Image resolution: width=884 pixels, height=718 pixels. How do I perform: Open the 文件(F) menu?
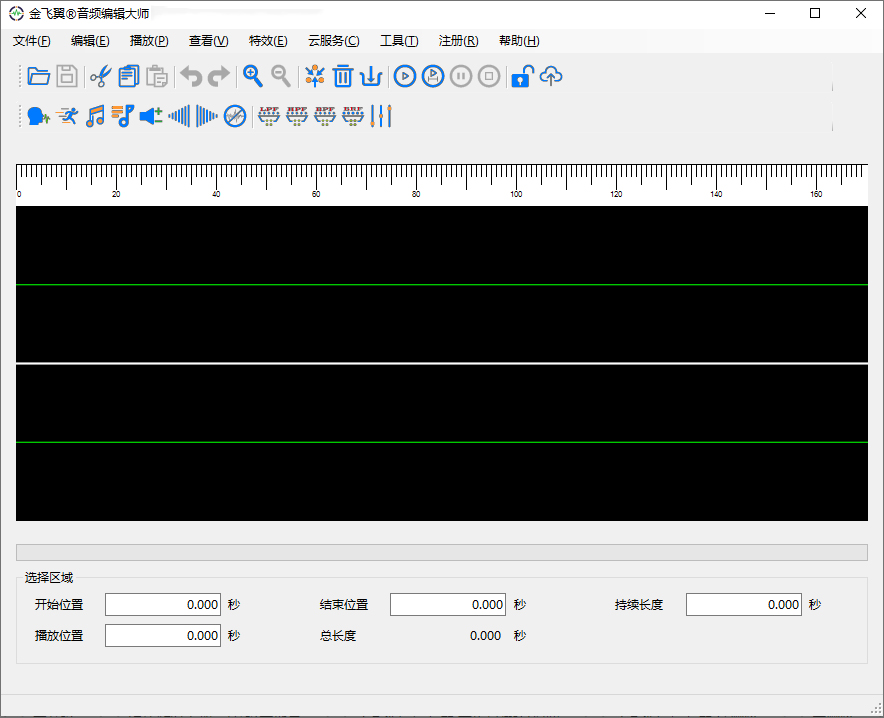pyautogui.click(x=32, y=41)
